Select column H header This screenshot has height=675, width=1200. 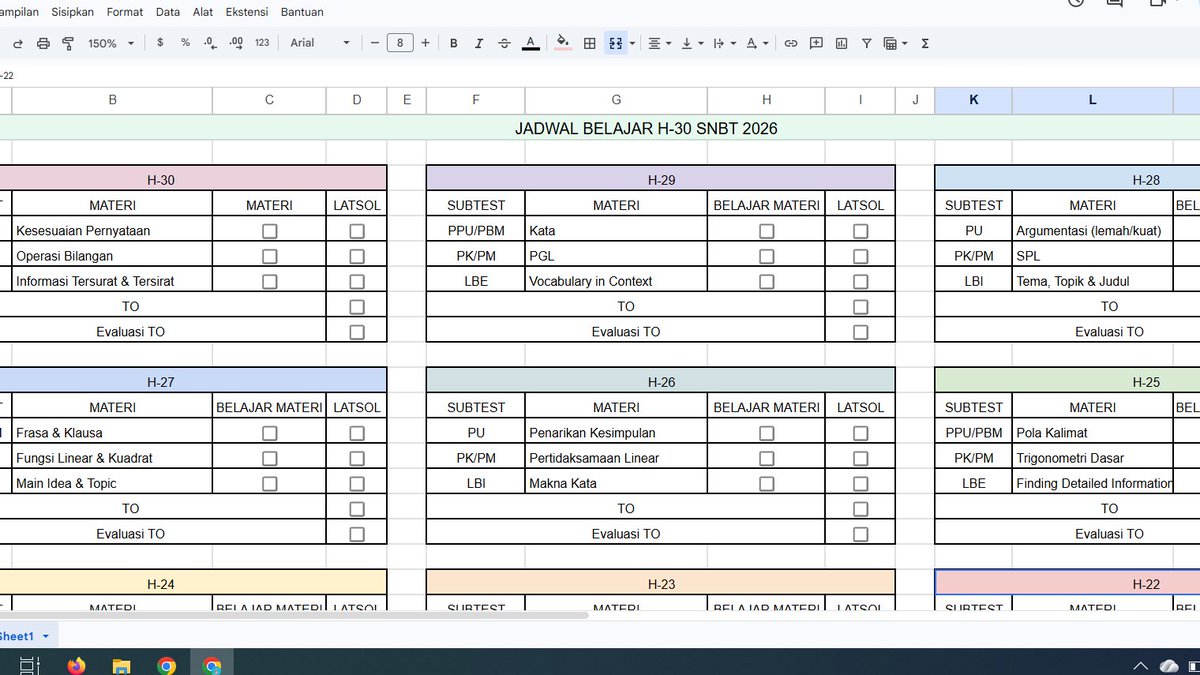(x=766, y=100)
